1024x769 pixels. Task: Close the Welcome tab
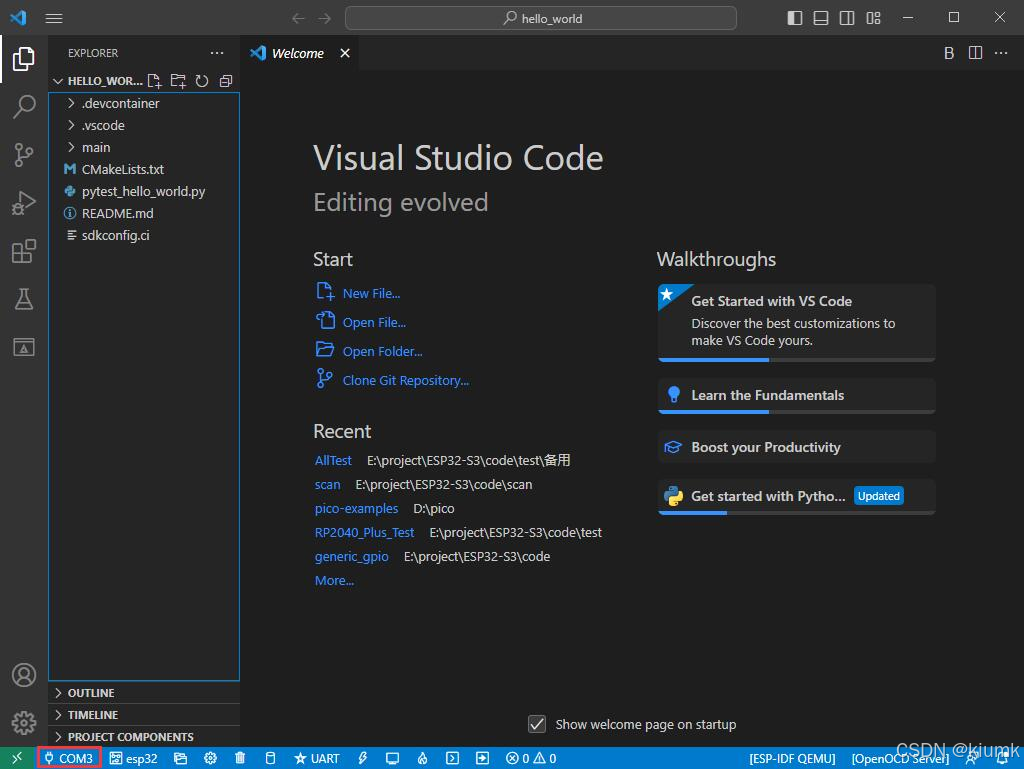[345, 53]
